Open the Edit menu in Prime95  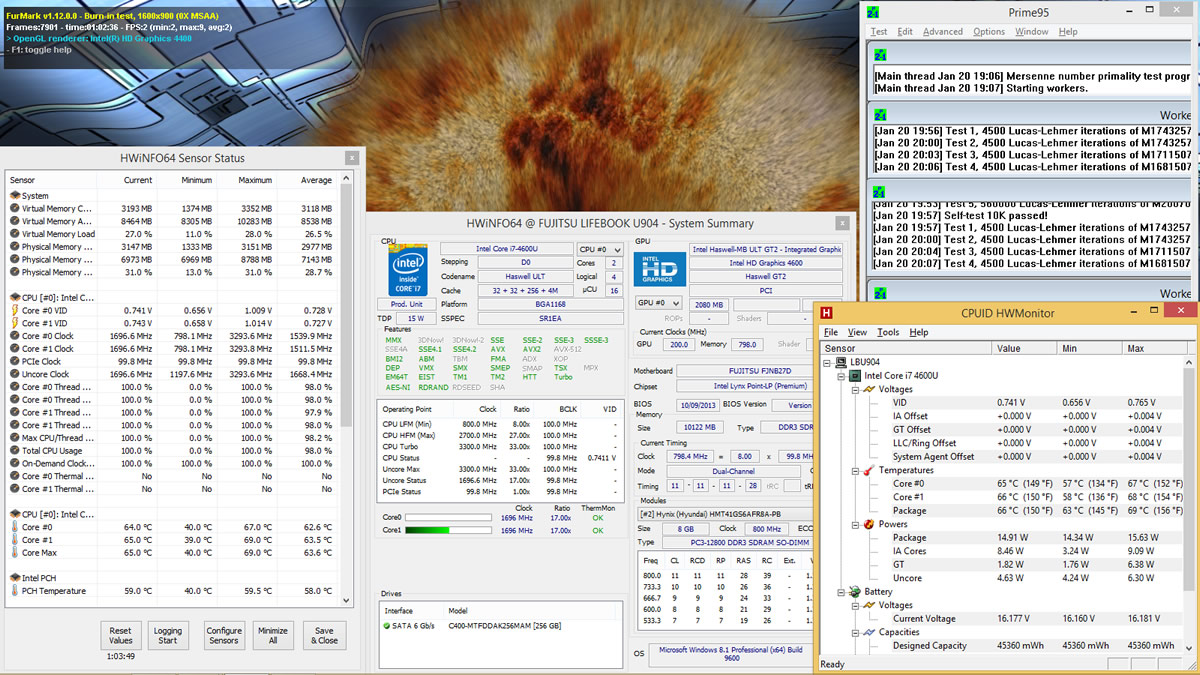click(x=905, y=31)
